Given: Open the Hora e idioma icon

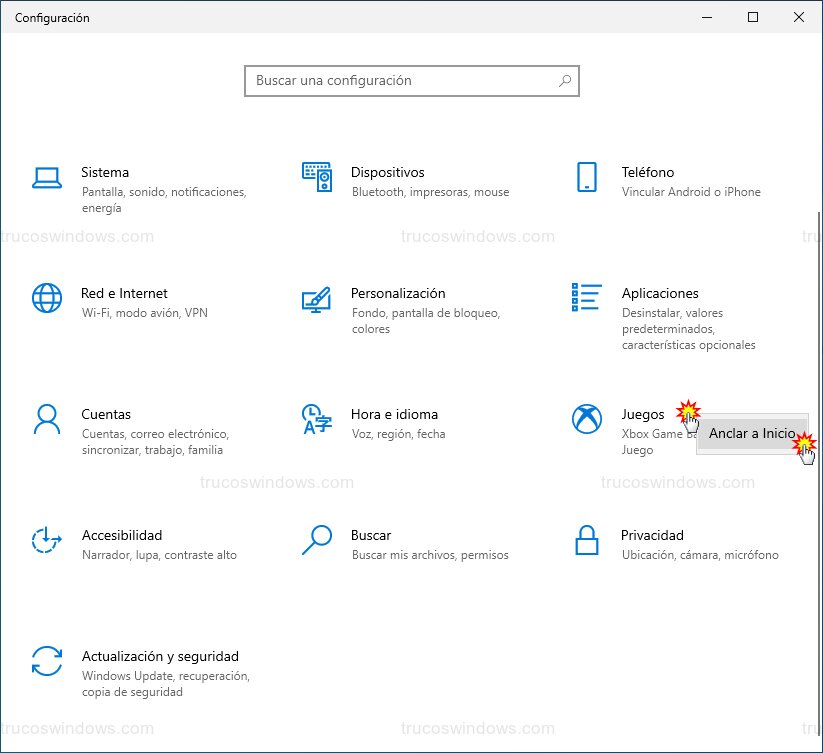Looking at the screenshot, I should (316, 419).
